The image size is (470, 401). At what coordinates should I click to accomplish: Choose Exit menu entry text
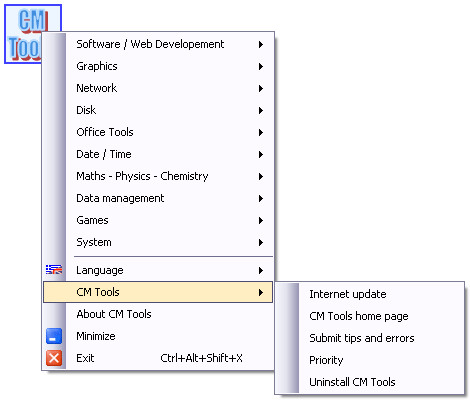coord(85,358)
